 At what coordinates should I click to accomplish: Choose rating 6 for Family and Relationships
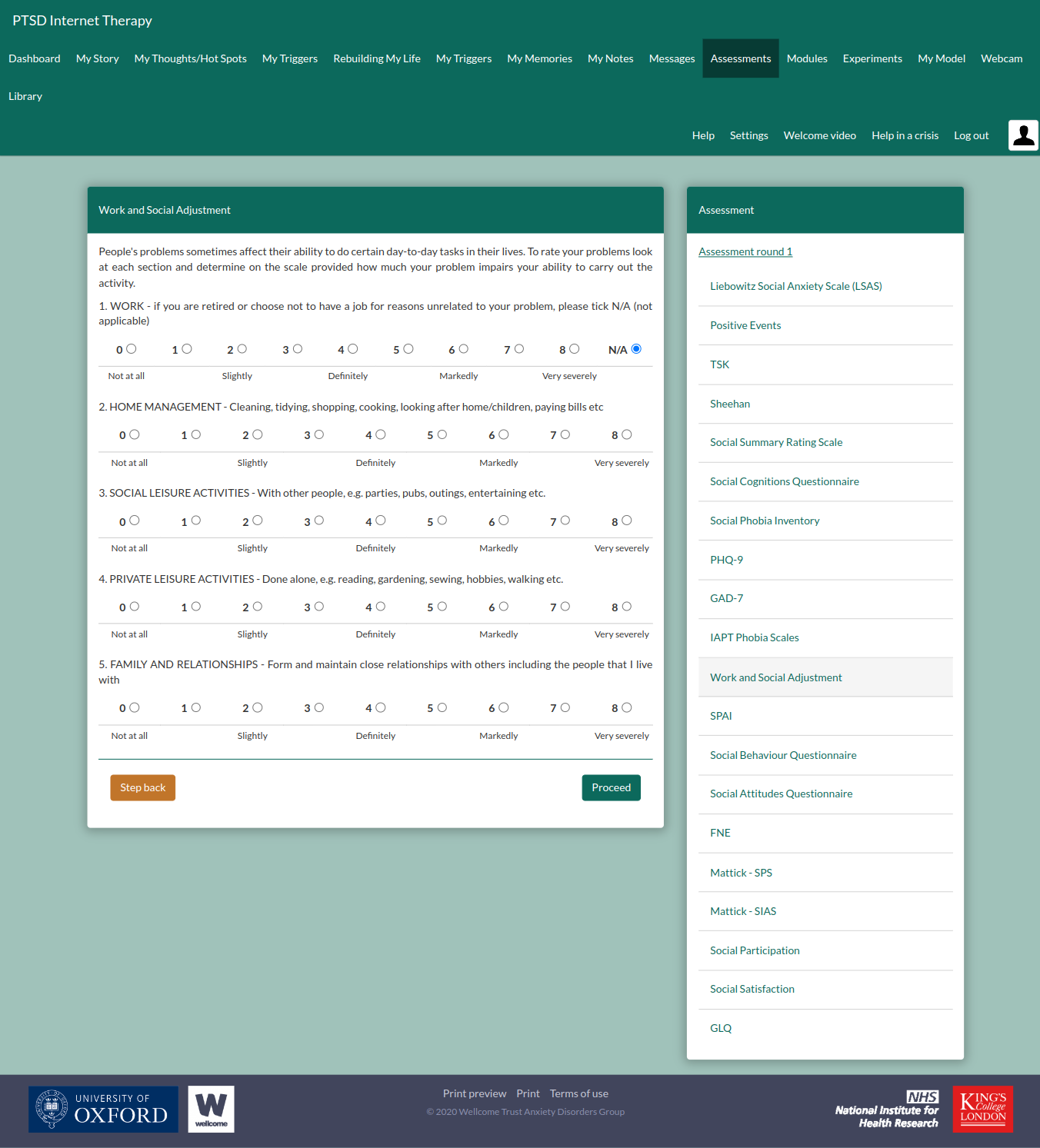504,707
